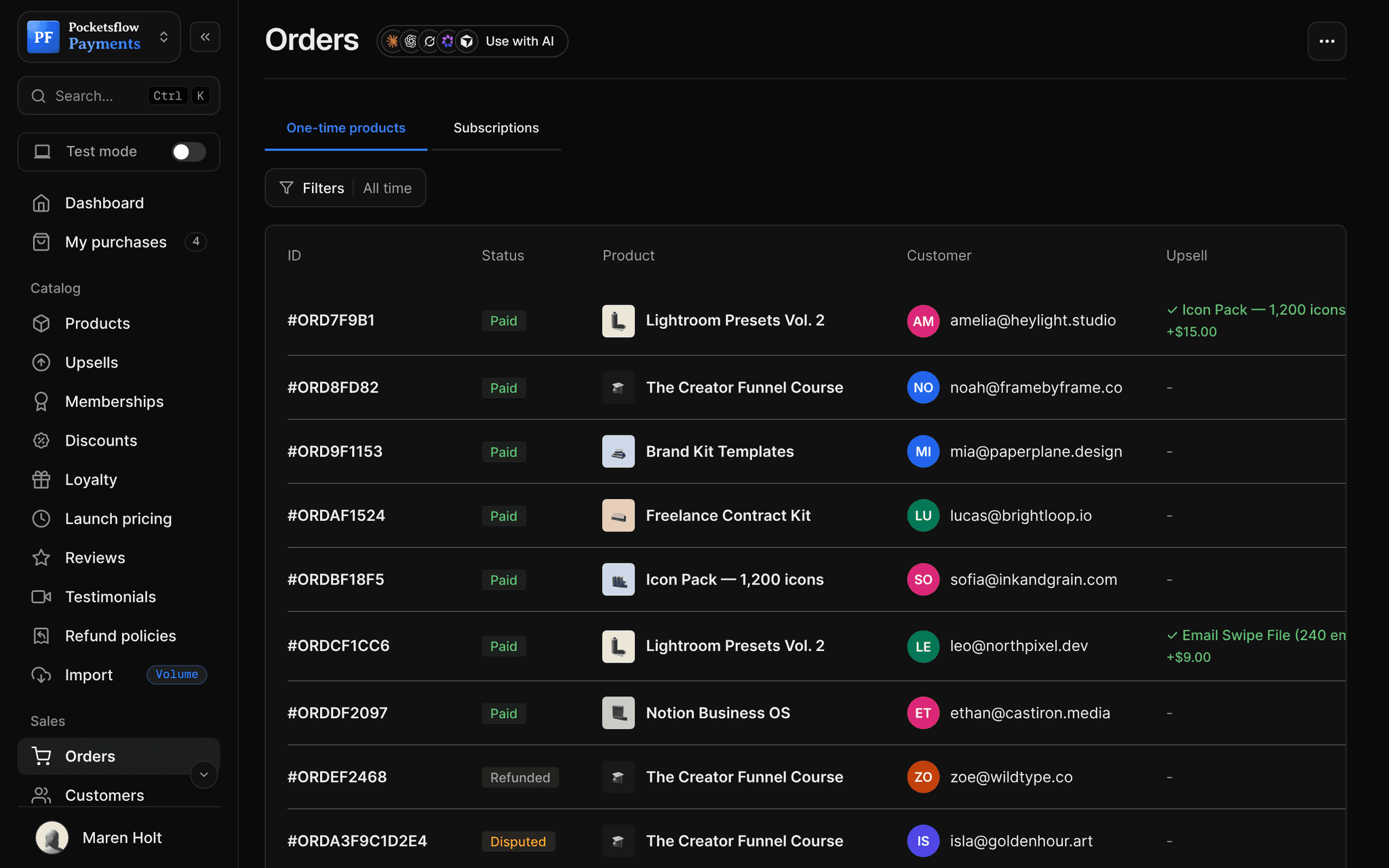Click the Upsells arrow icon

point(41,363)
